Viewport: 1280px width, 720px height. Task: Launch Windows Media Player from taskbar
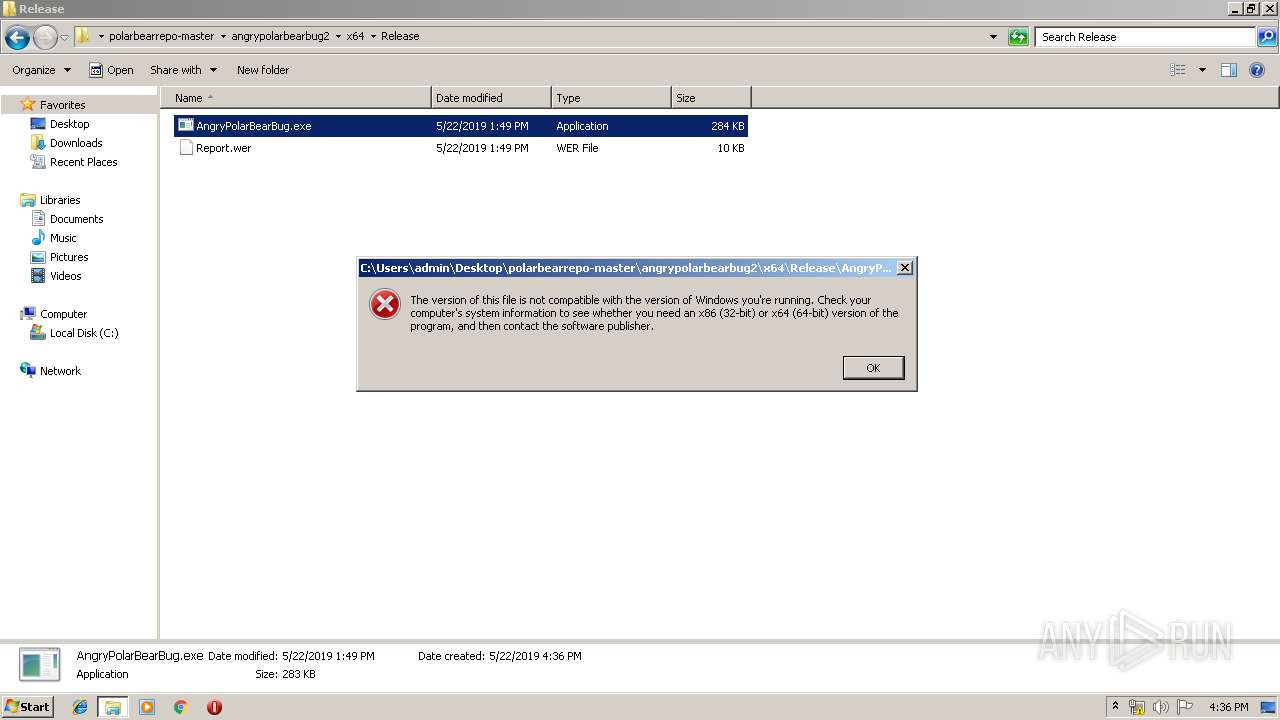[147, 707]
